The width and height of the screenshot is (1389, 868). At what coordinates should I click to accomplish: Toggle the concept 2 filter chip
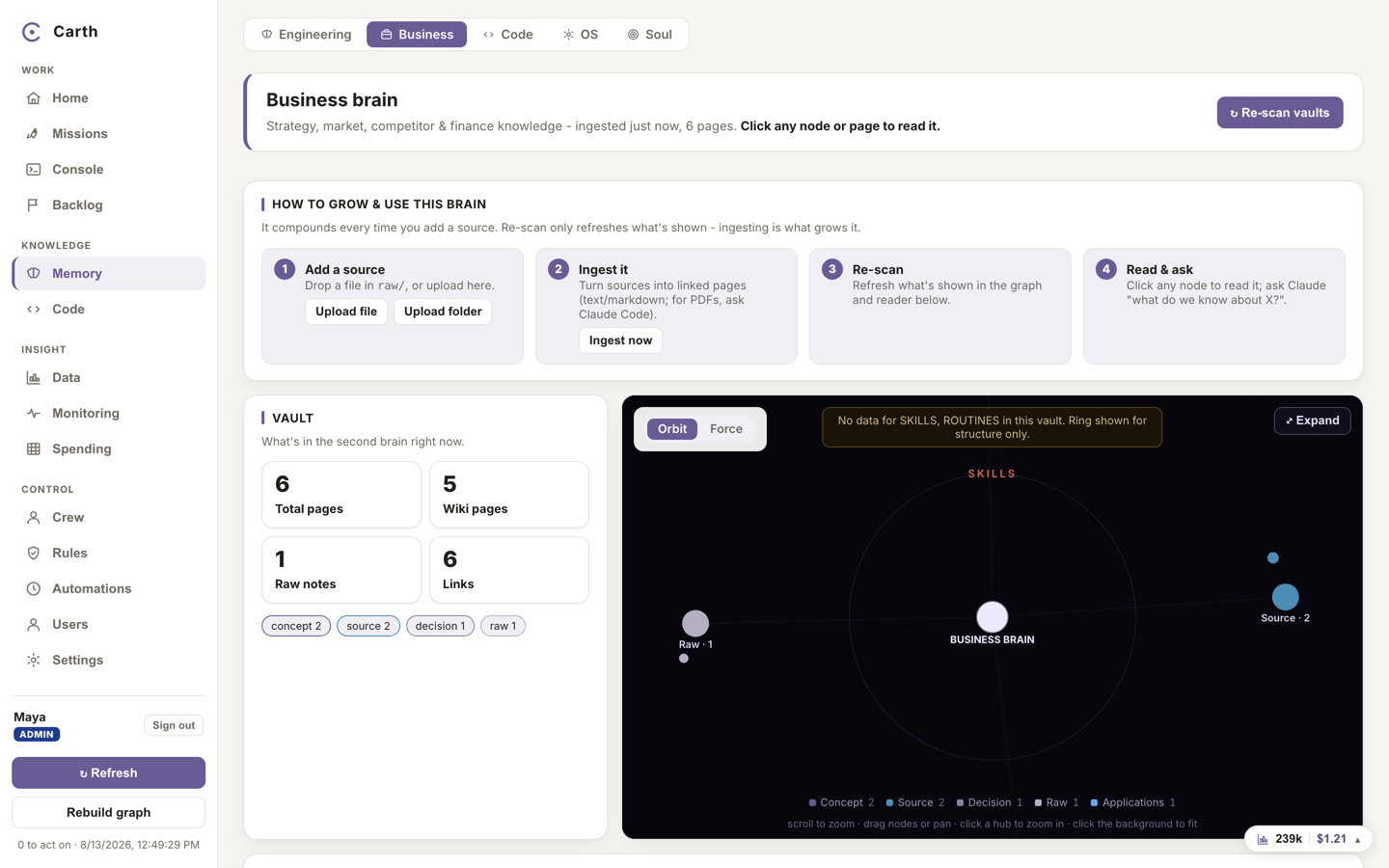pos(296,626)
